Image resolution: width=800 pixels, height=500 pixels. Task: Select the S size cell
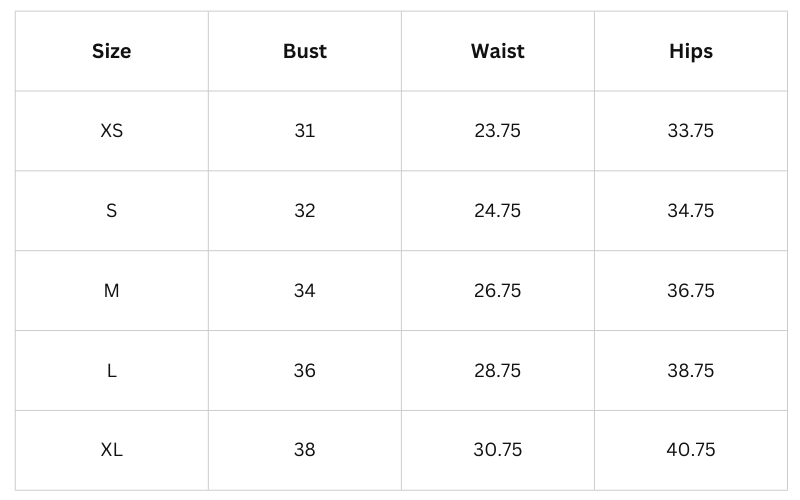[112, 211]
